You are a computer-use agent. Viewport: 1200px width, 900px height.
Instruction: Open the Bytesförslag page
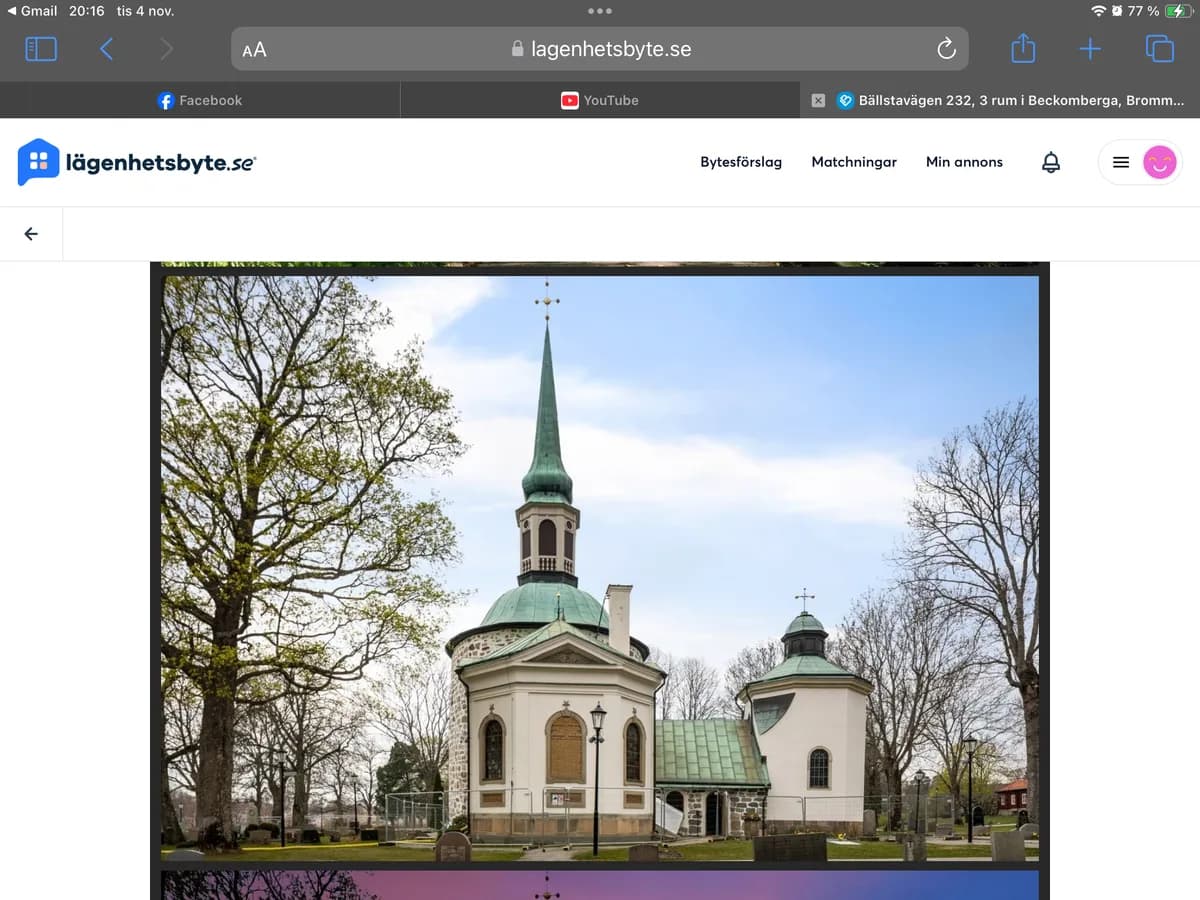point(741,162)
